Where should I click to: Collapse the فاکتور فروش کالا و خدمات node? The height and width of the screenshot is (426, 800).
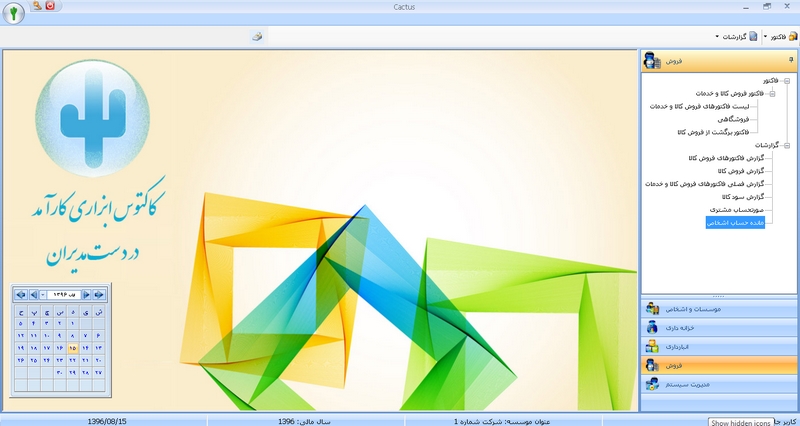(x=772, y=94)
